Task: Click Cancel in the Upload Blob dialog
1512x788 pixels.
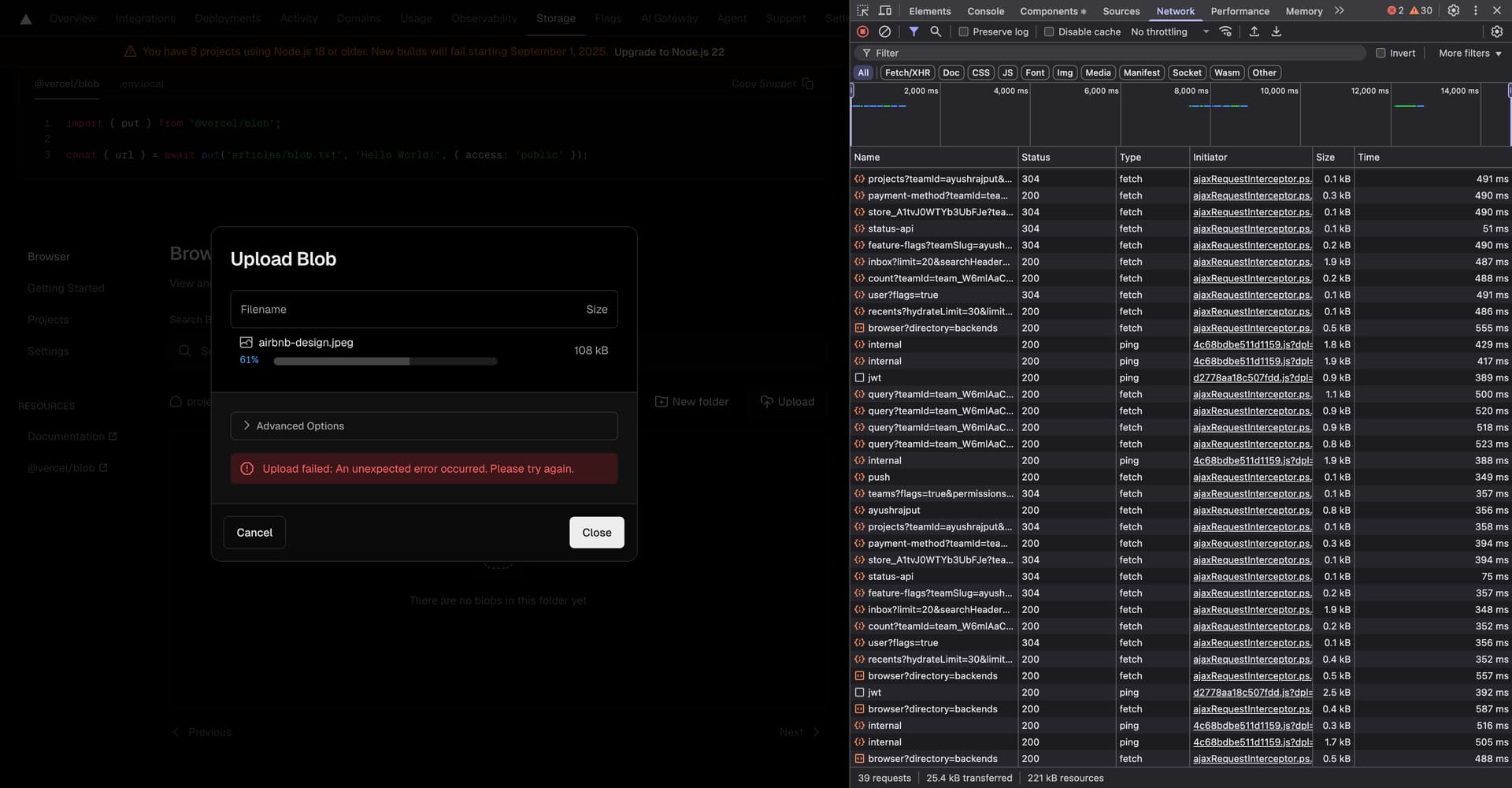Action: coord(254,533)
